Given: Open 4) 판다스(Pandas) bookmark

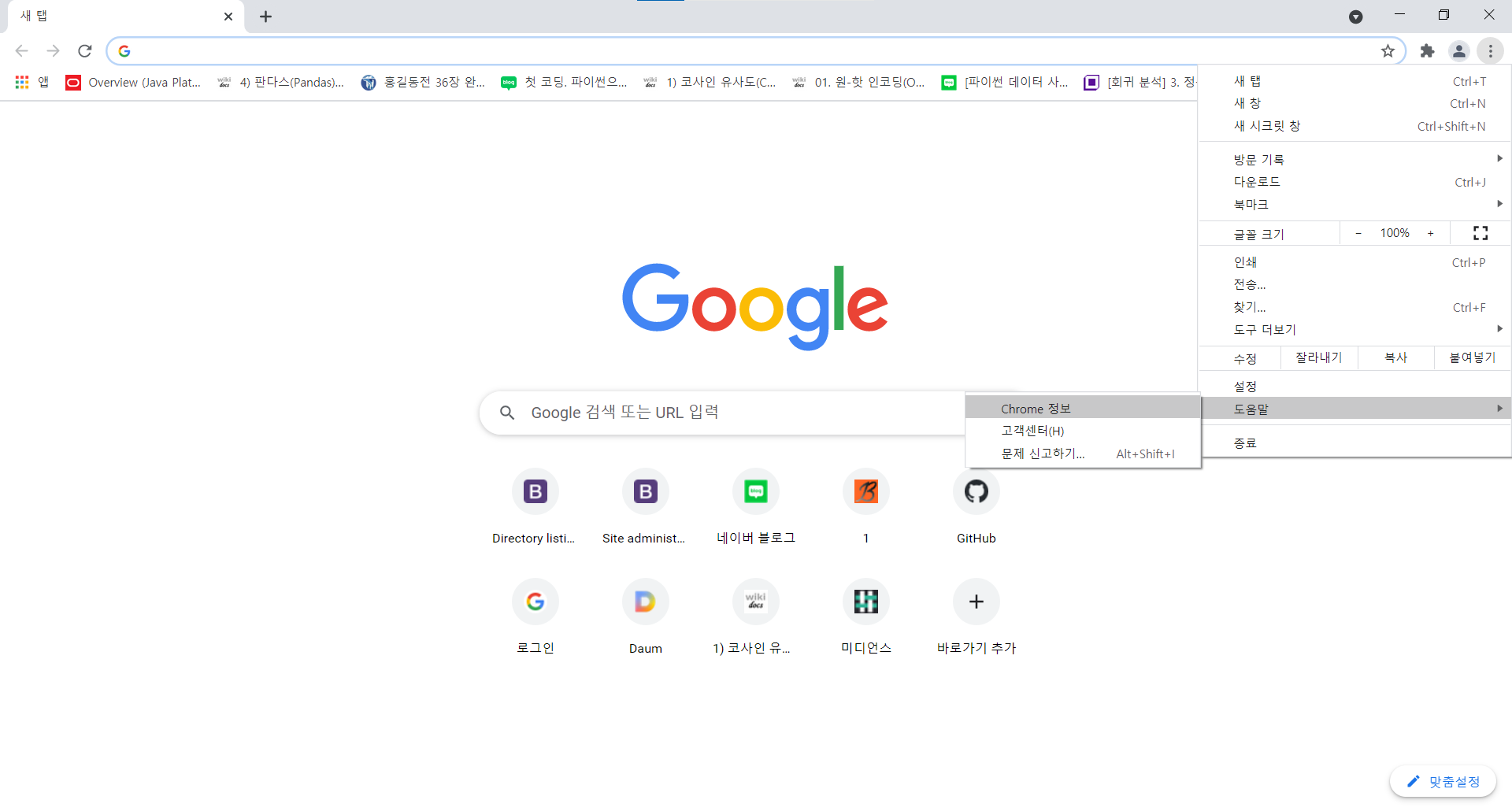Looking at the screenshot, I should [x=281, y=82].
